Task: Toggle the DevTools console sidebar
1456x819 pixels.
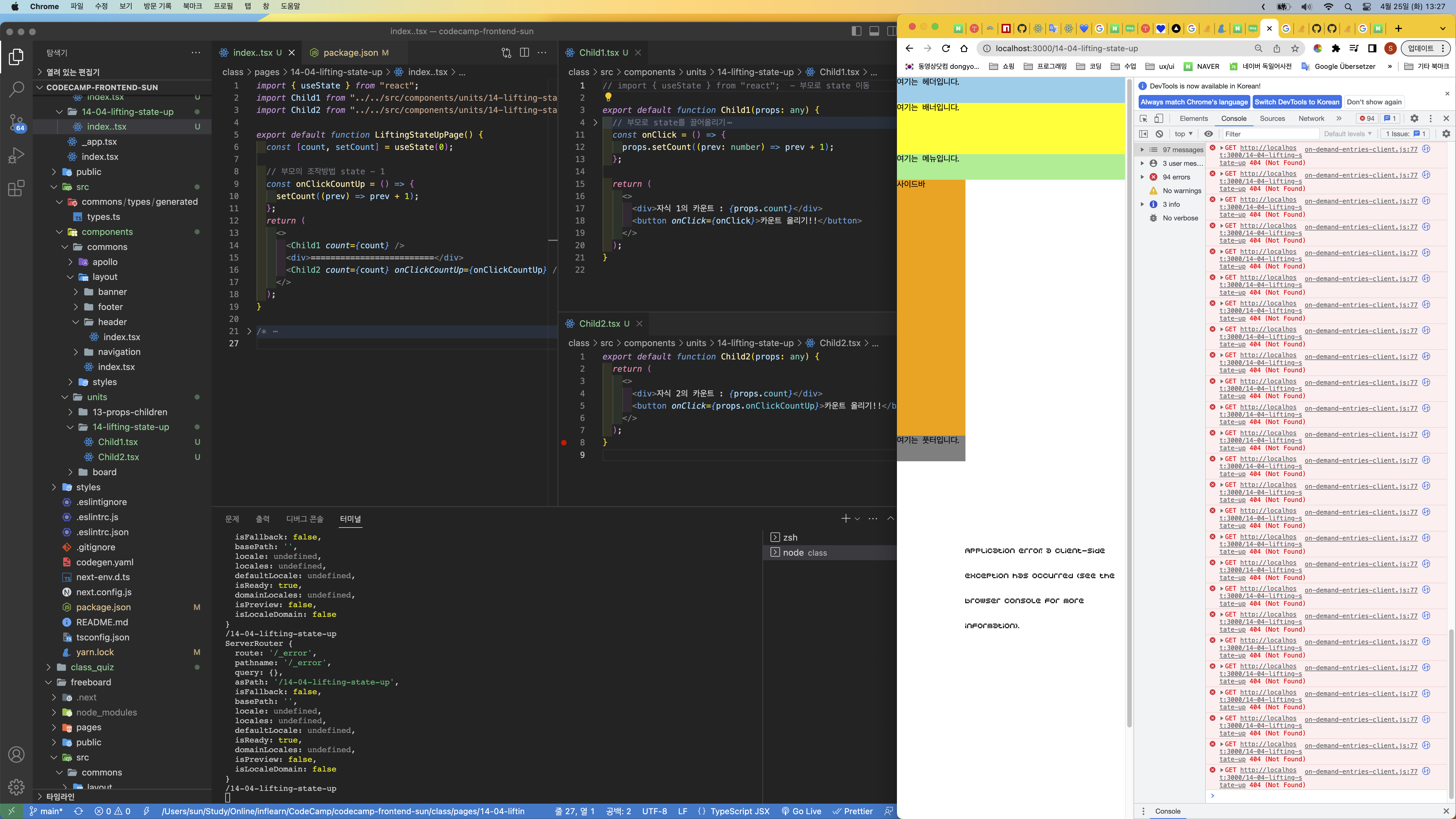Action: click(1143, 134)
